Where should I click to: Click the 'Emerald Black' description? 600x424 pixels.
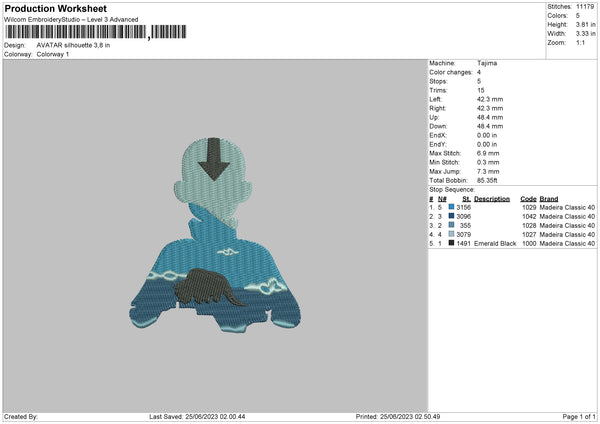(495, 243)
